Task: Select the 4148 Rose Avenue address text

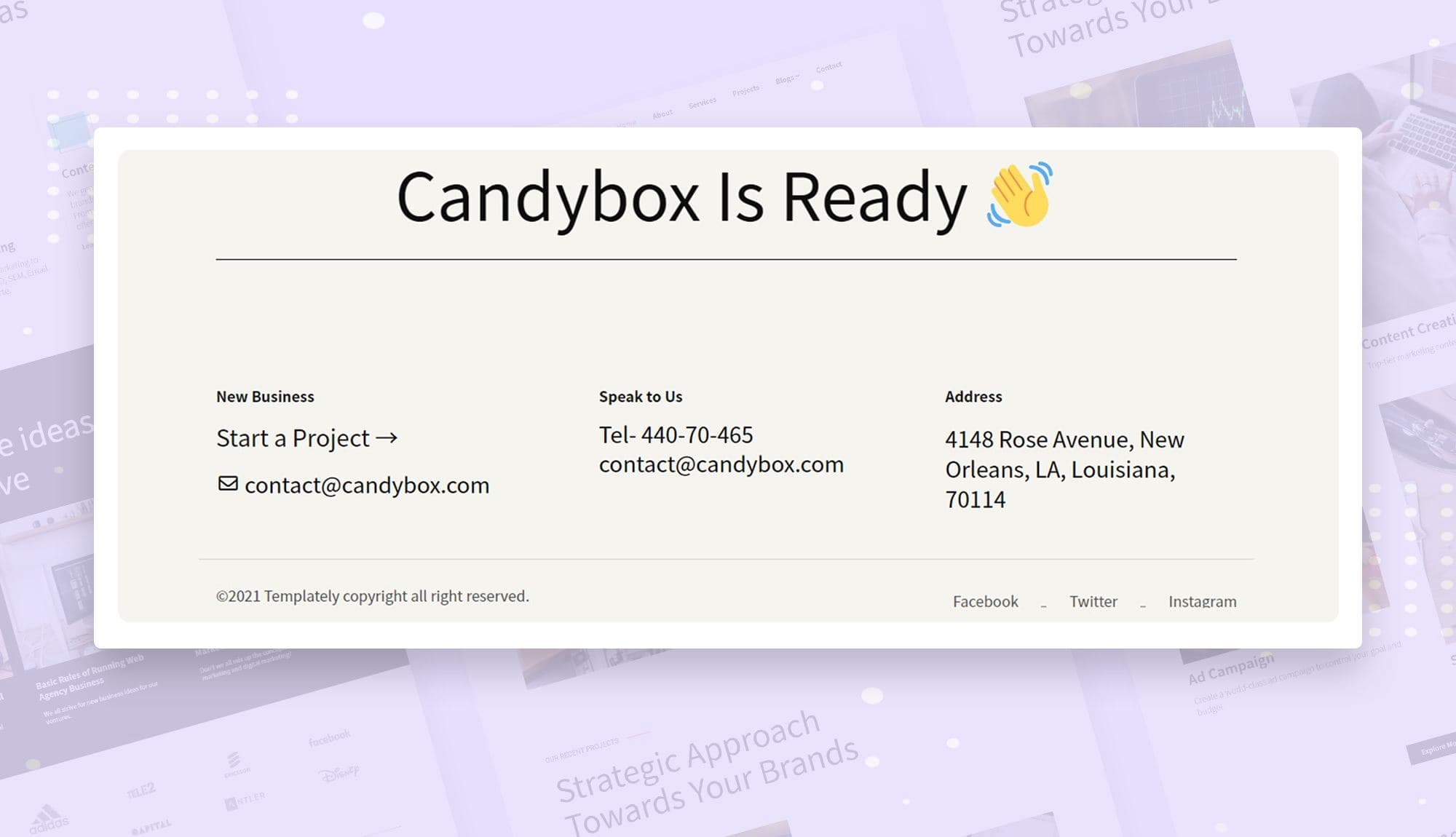Action: [1065, 469]
